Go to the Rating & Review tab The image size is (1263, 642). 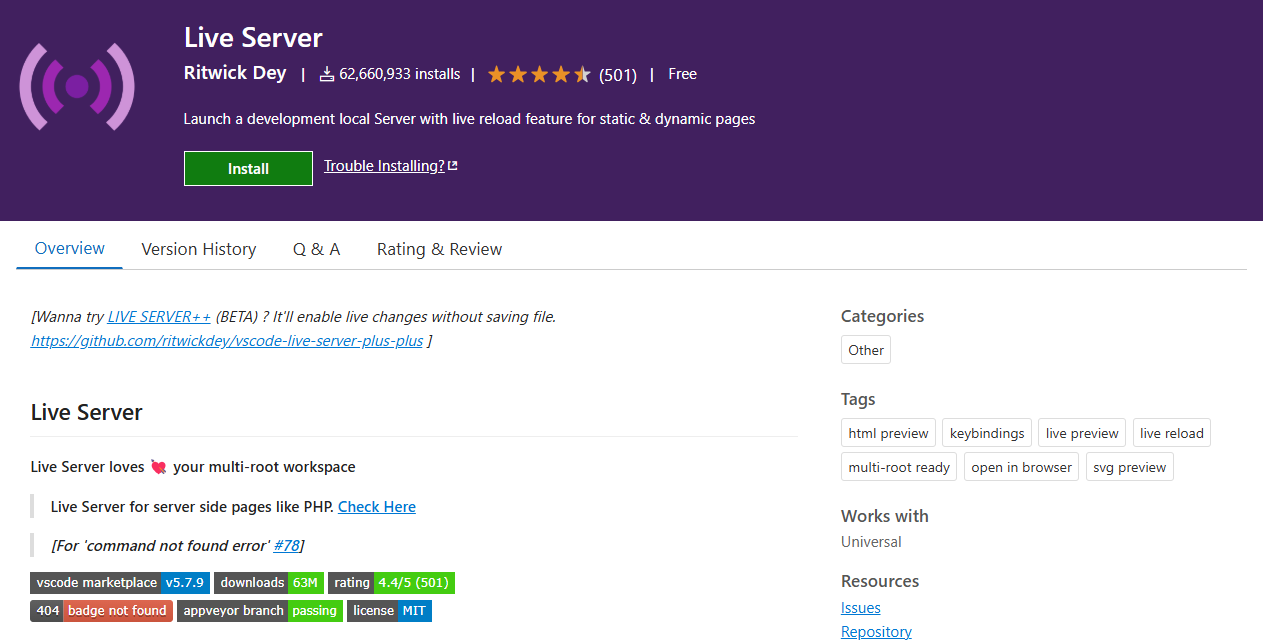click(439, 249)
